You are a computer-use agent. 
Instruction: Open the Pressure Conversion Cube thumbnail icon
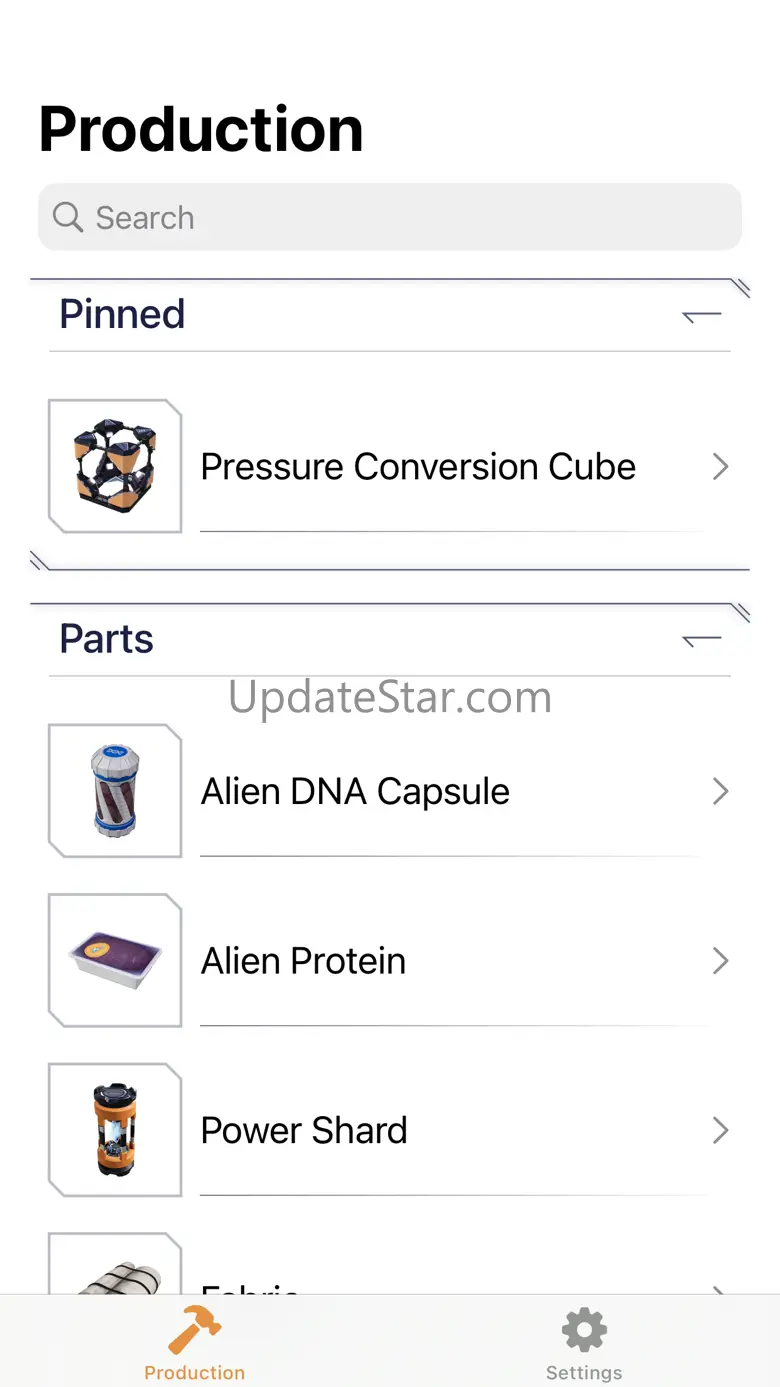click(115, 466)
